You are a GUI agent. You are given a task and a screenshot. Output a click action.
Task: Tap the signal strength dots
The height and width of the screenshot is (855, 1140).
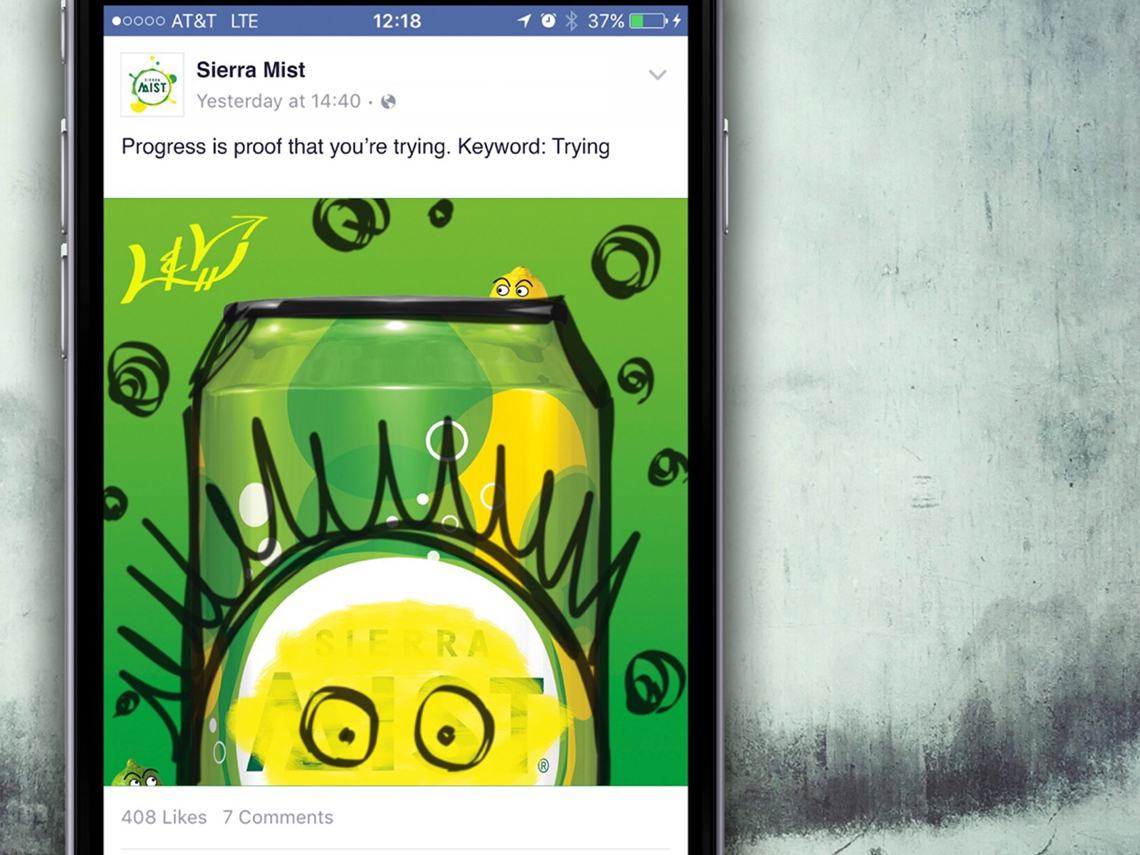pos(138,21)
